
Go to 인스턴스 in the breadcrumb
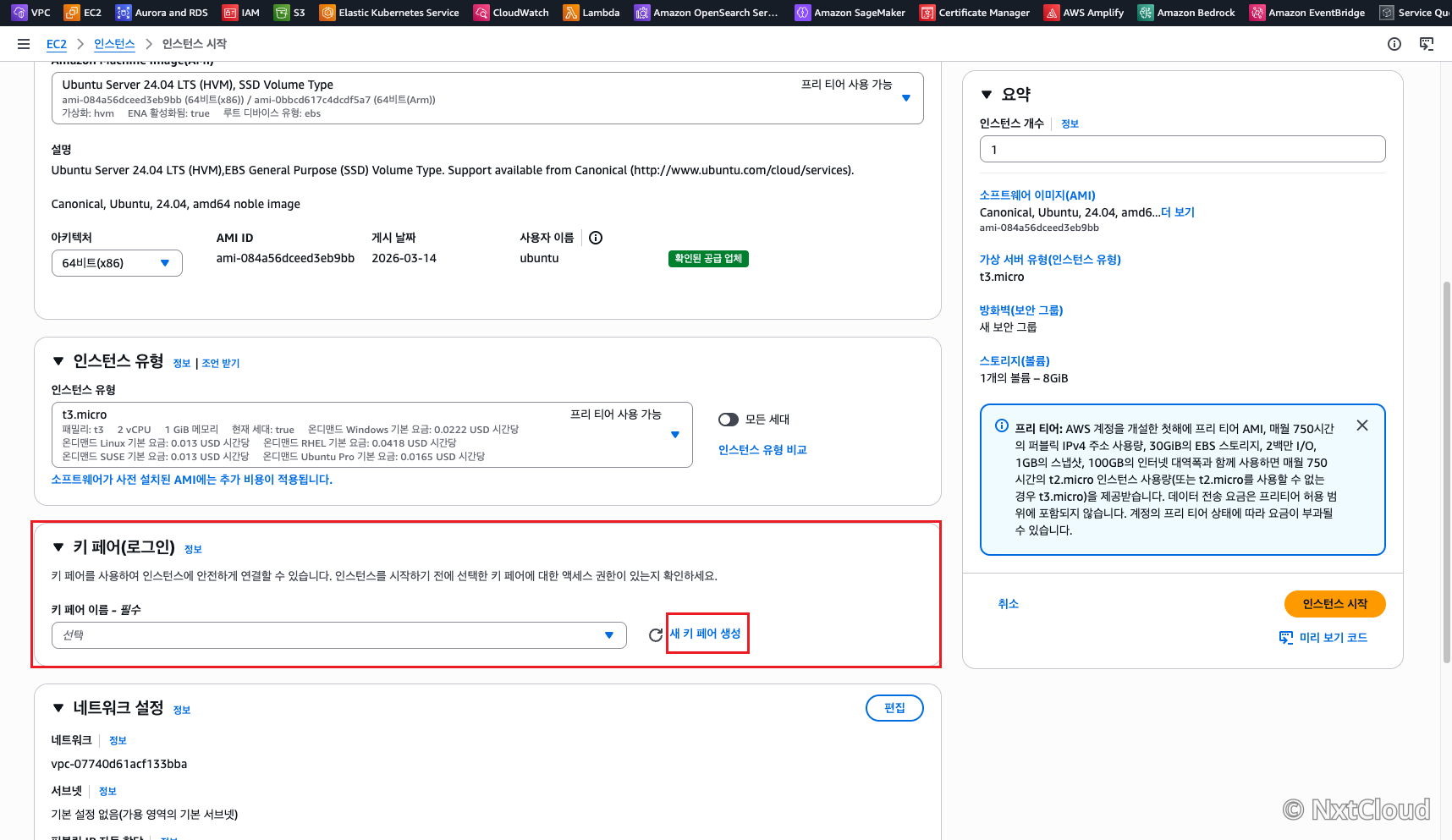(x=114, y=44)
